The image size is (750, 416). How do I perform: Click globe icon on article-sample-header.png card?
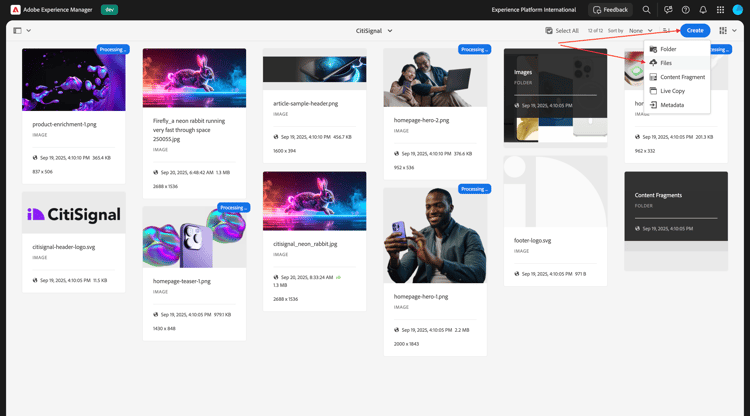(x=276, y=137)
